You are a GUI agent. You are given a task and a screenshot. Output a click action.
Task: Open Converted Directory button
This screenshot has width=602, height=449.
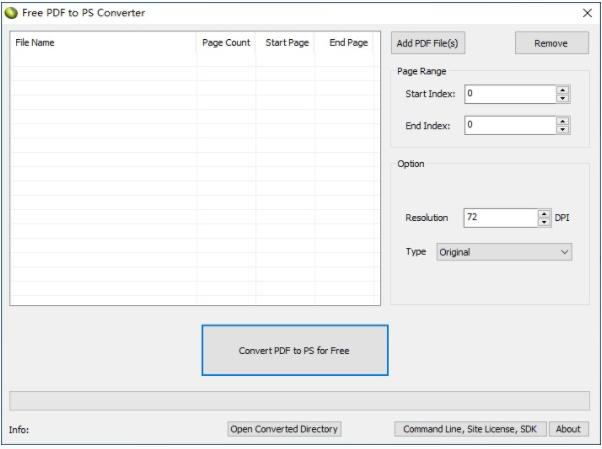284,429
